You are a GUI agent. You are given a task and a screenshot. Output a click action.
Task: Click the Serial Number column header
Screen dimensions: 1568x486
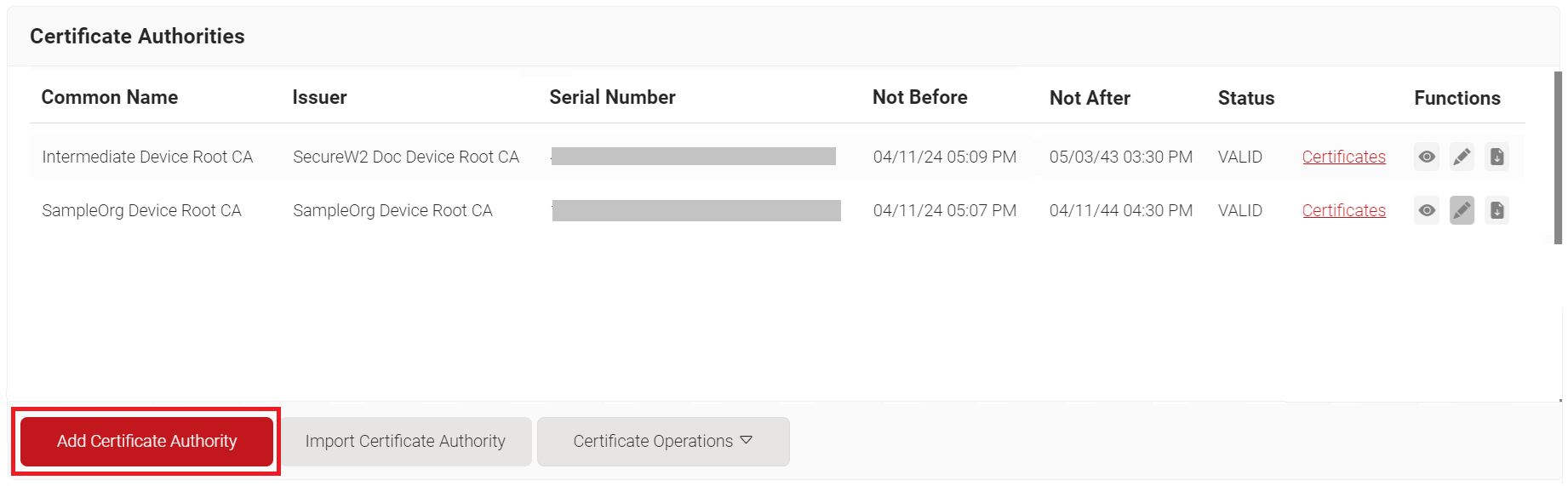point(612,97)
